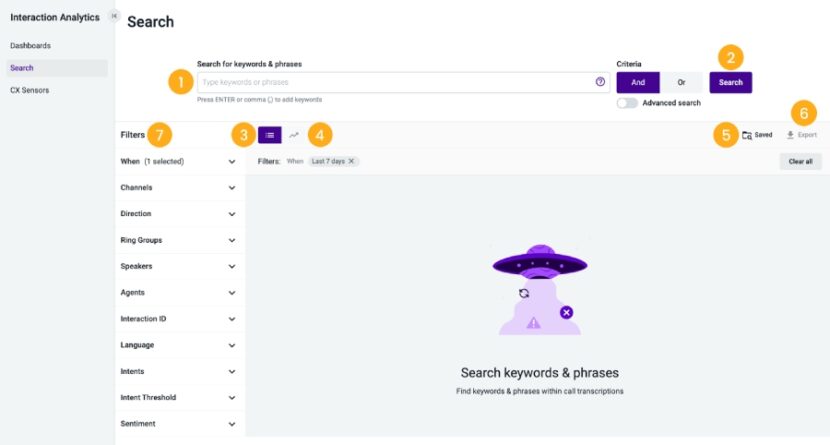Collapse the Interaction Analytics sidebar
The image size is (830, 445).
point(114,16)
